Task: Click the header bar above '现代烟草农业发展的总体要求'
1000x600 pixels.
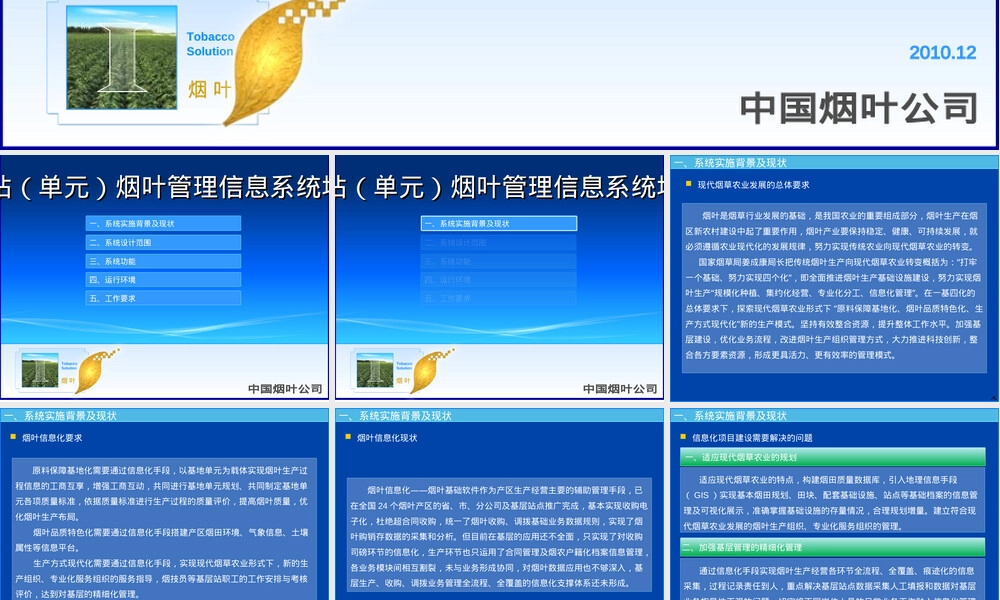Action: (834, 163)
